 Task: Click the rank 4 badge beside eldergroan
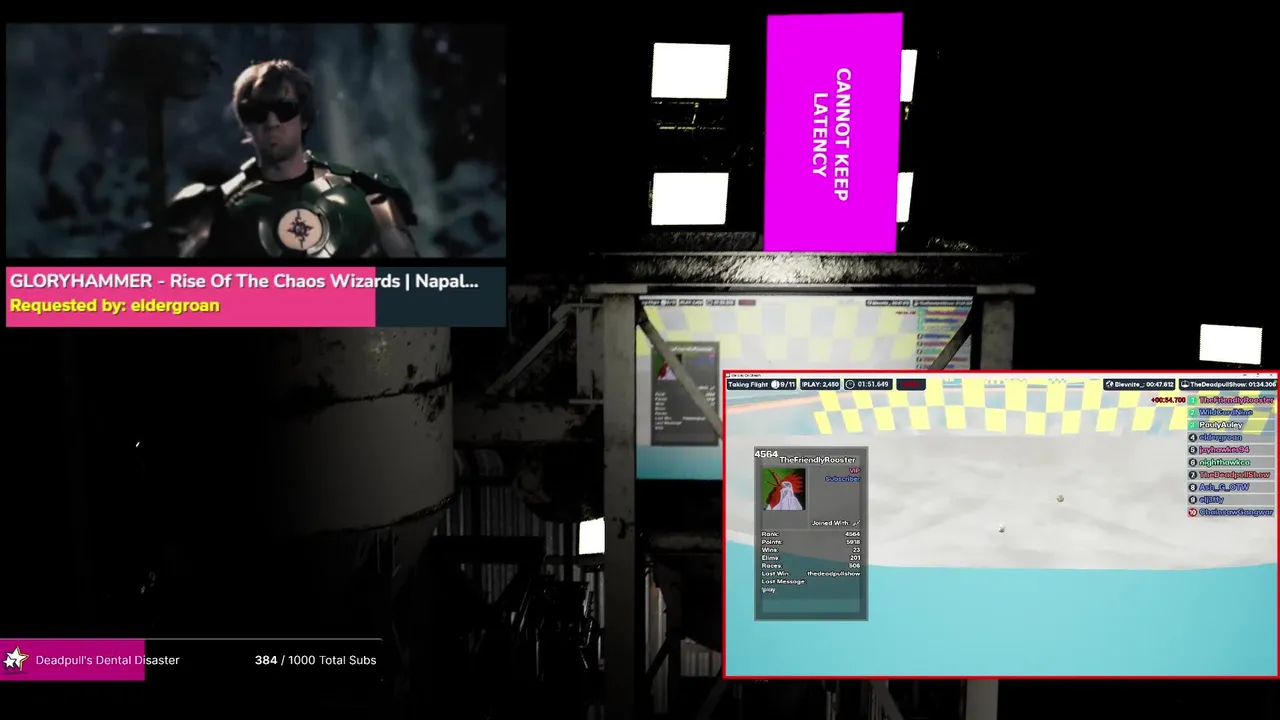pyautogui.click(x=1192, y=437)
